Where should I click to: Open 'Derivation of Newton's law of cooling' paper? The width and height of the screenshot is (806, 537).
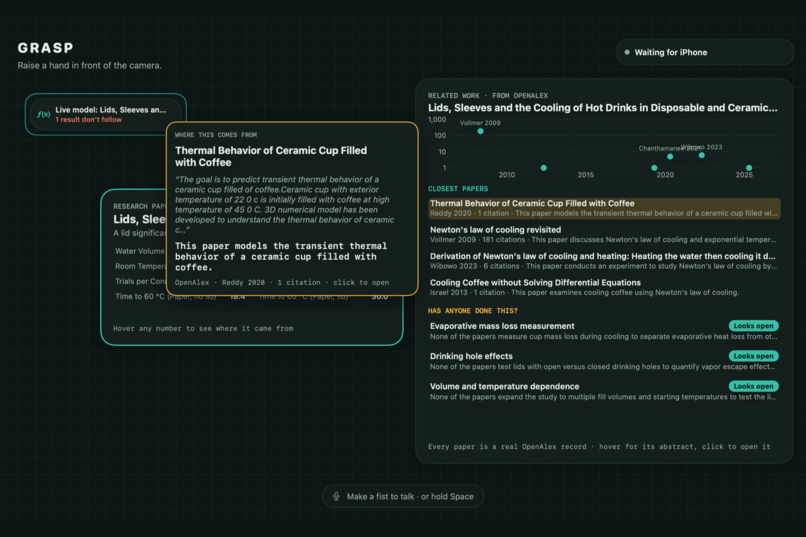[x=604, y=261]
